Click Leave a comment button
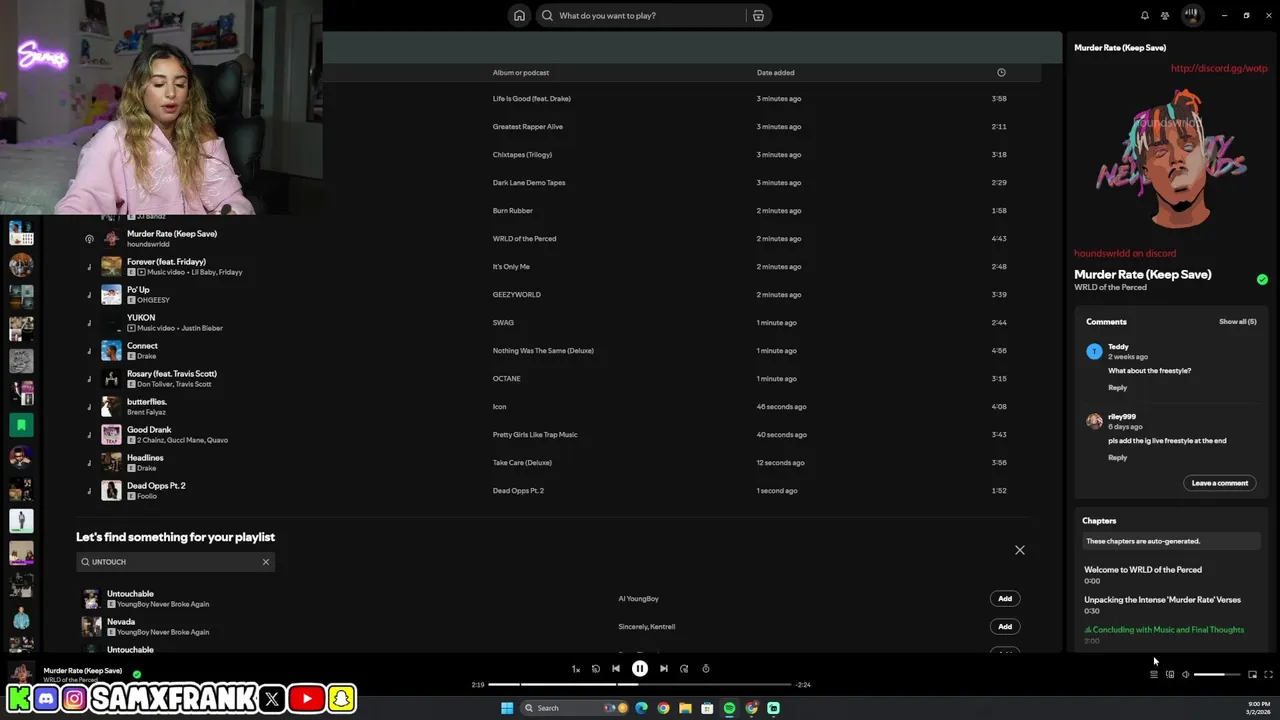This screenshot has height=720, width=1280. click(x=1220, y=483)
